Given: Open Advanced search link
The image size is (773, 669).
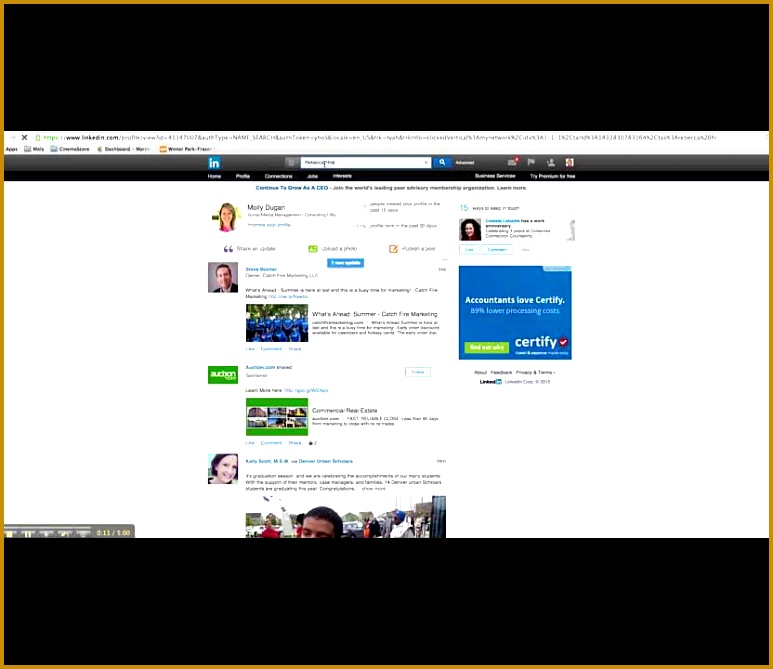Looking at the screenshot, I should pos(464,163).
